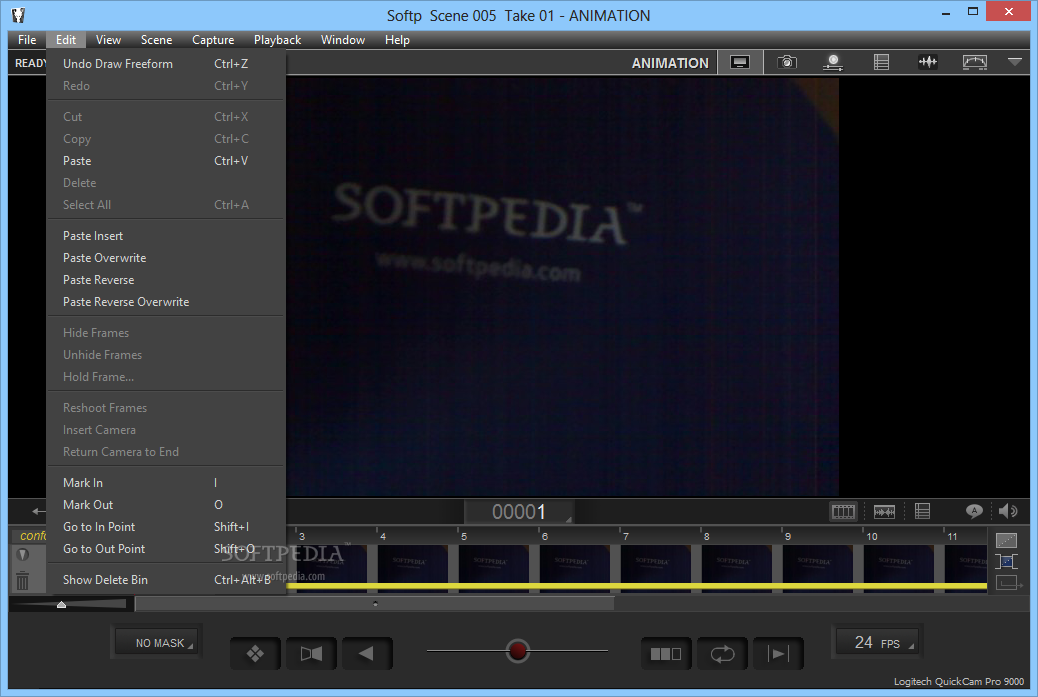Open the Help menu
Screen dimensions: 1038x697
[397, 40]
